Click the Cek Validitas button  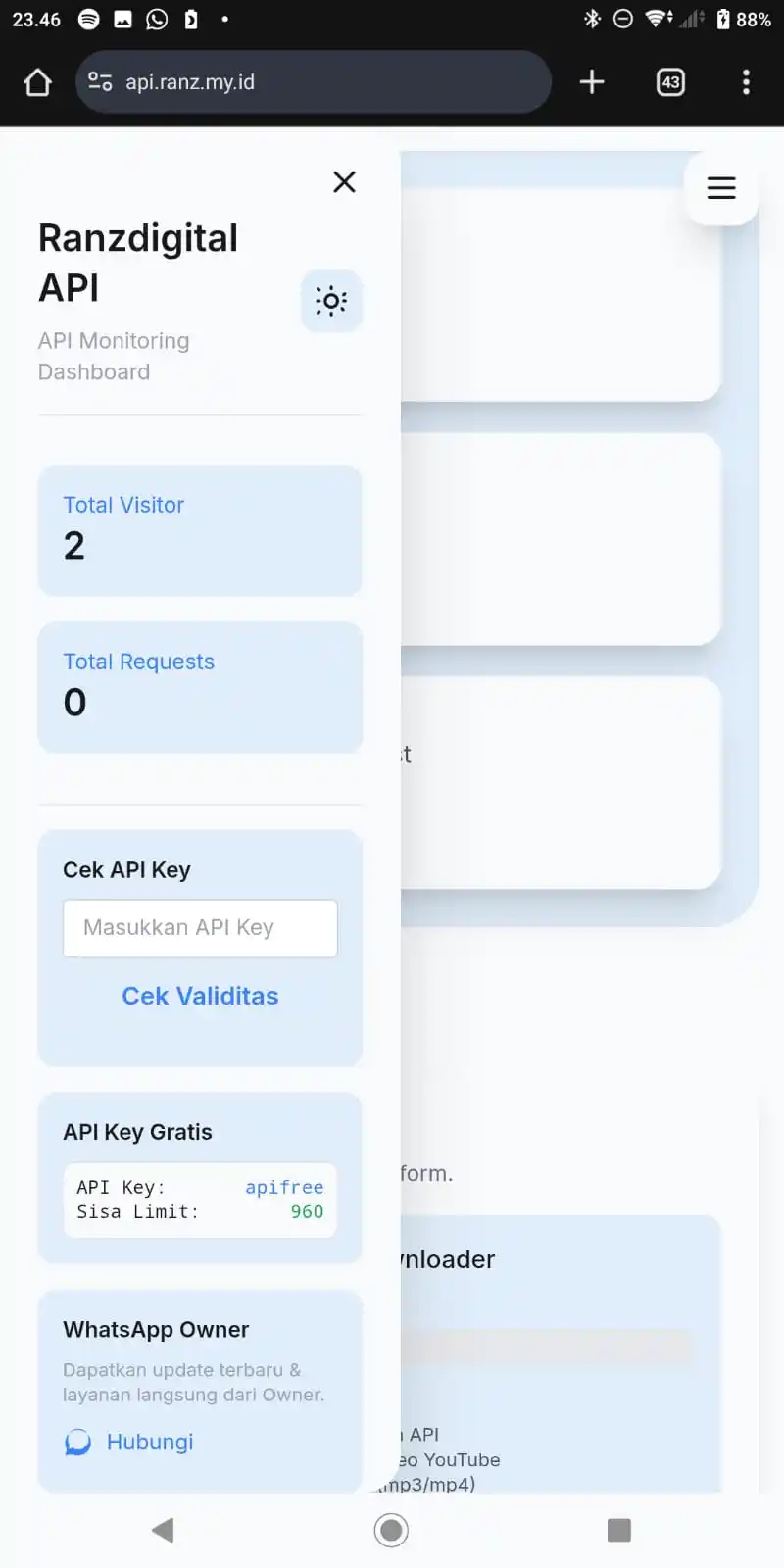click(x=200, y=996)
